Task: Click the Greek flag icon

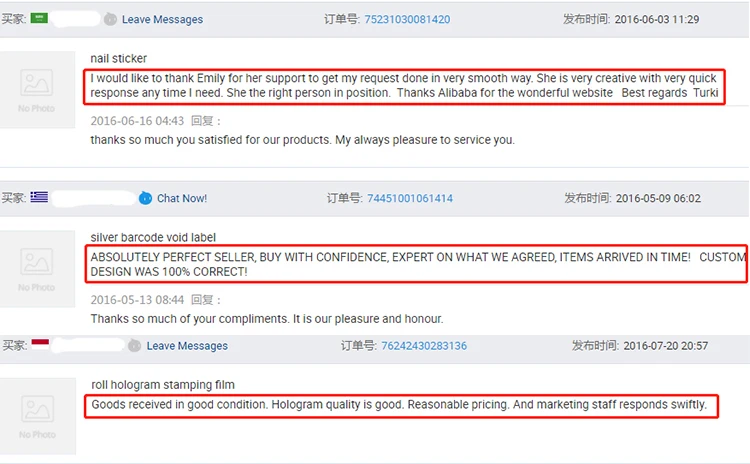Action: [x=40, y=197]
